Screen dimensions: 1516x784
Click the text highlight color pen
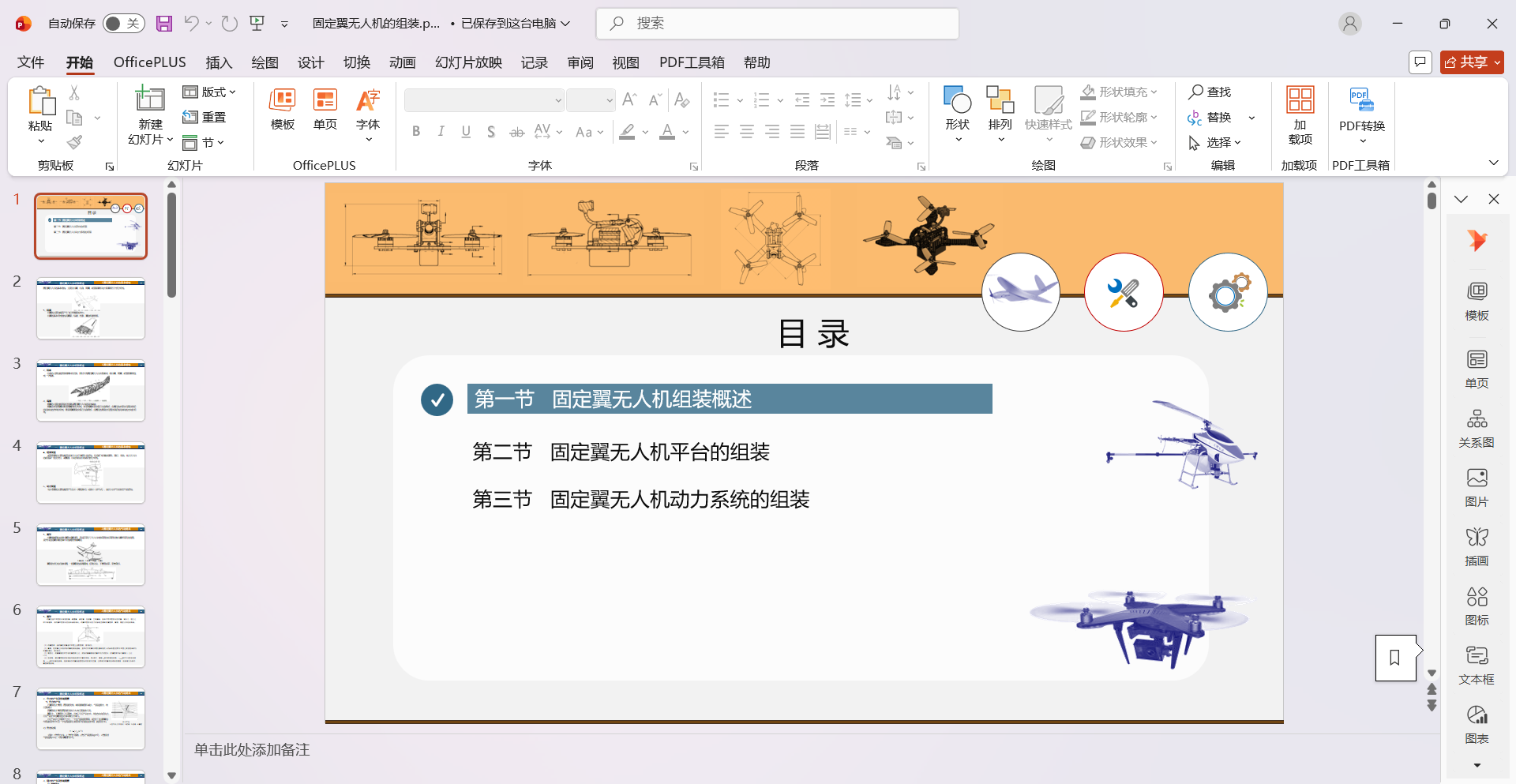click(627, 132)
